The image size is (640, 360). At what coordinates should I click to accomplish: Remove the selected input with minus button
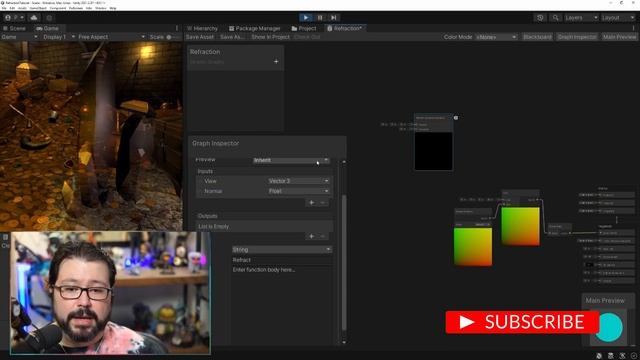pyautogui.click(x=323, y=202)
